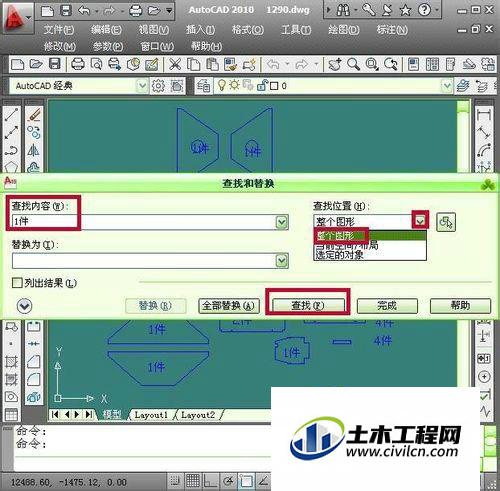Toggle layer 0 freeze sun icon
The height and width of the screenshot is (491, 500).
[235, 85]
